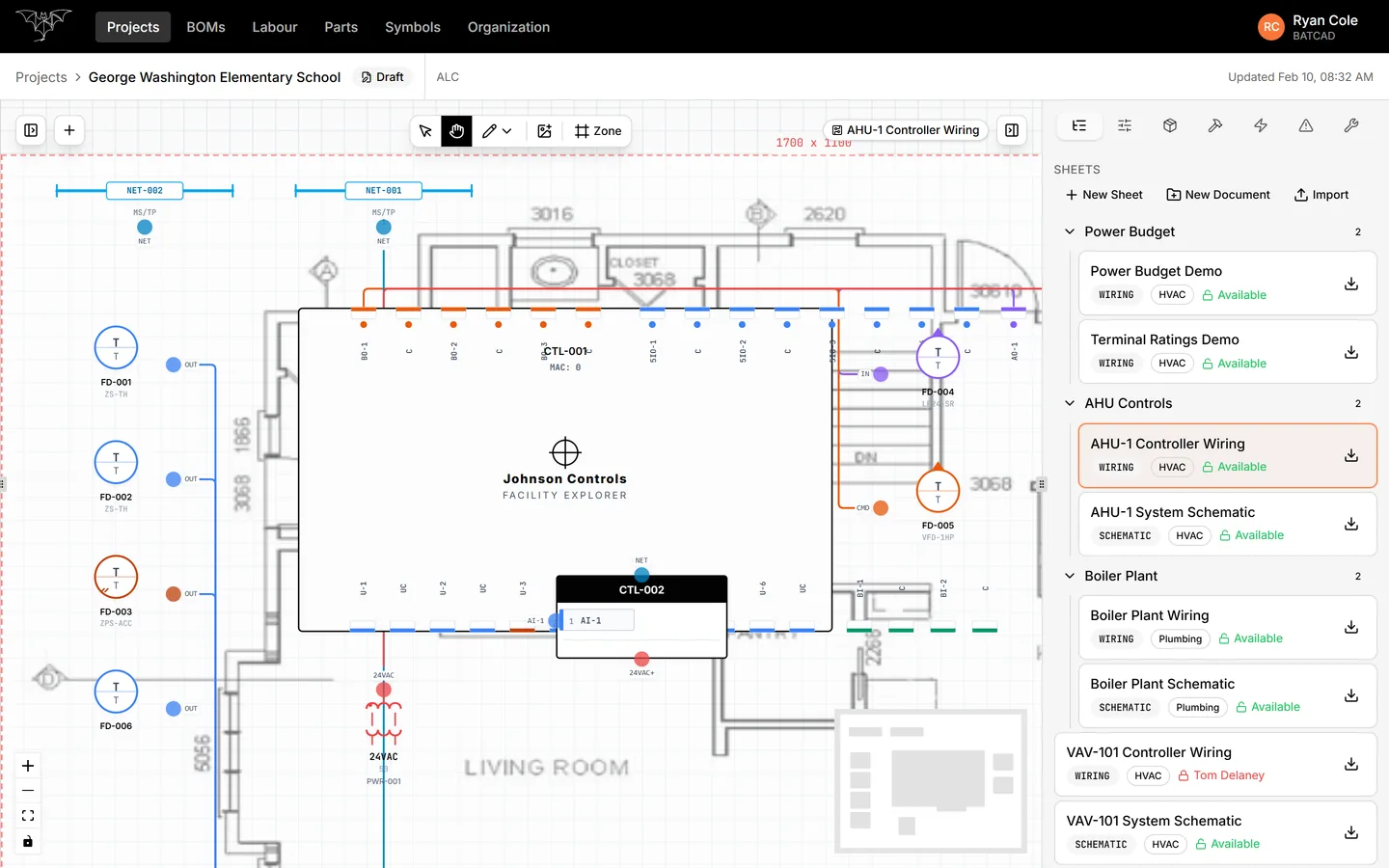Collapse the AHU Controls group
Image resolution: width=1389 pixels, height=868 pixels.
(x=1070, y=403)
